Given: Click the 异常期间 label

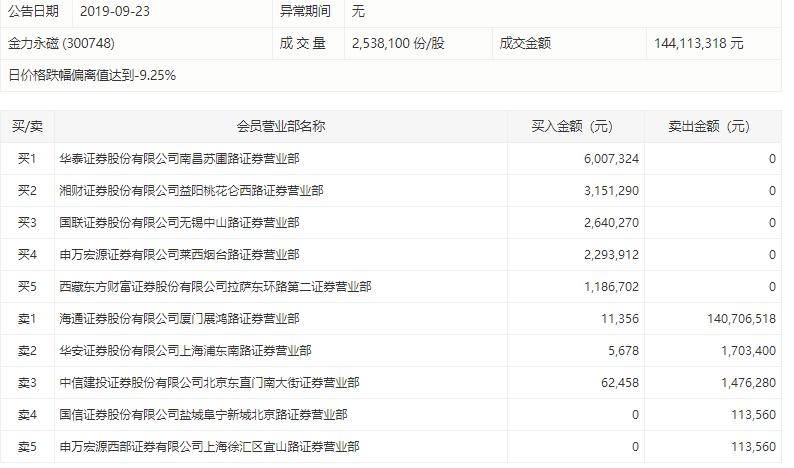Looking at the screenshot, I should [x=305, y=11].
